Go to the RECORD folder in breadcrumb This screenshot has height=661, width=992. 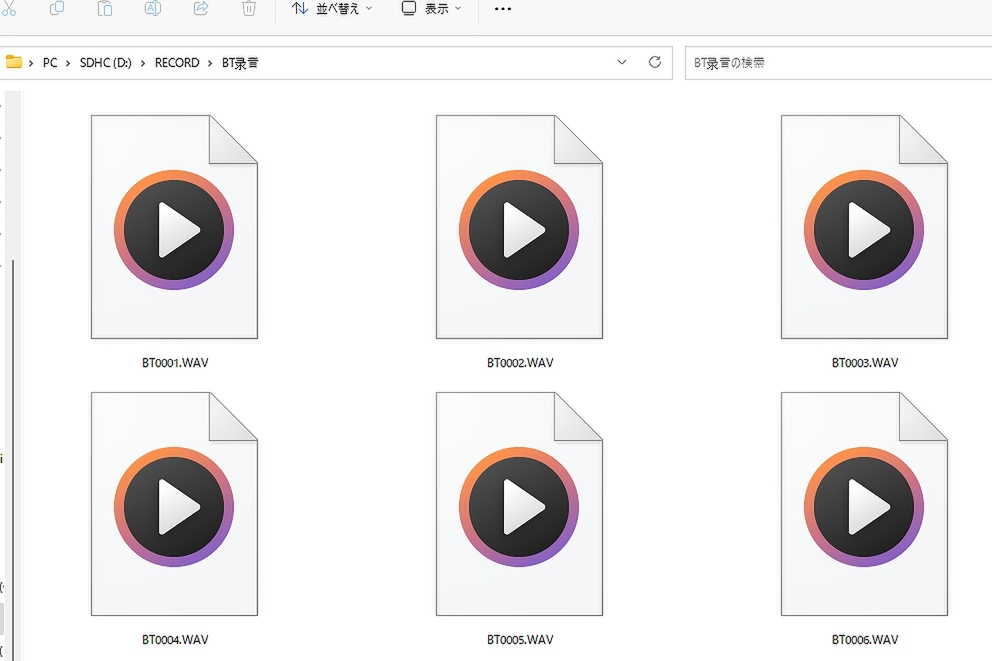(x=177, y=63)
